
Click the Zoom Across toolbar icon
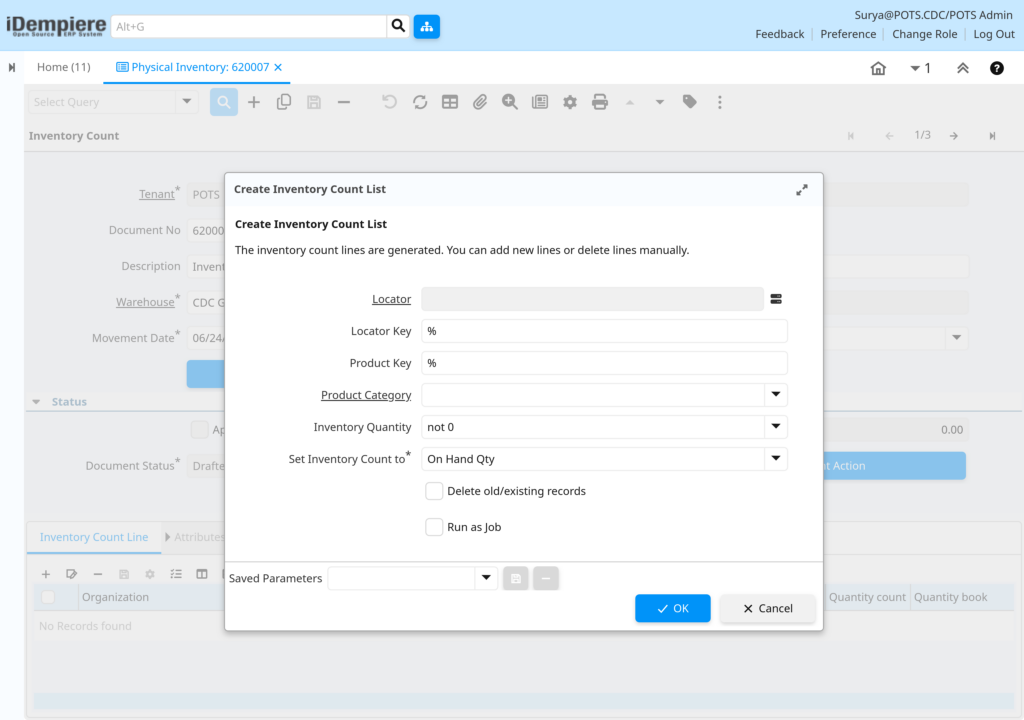[510, 102]
